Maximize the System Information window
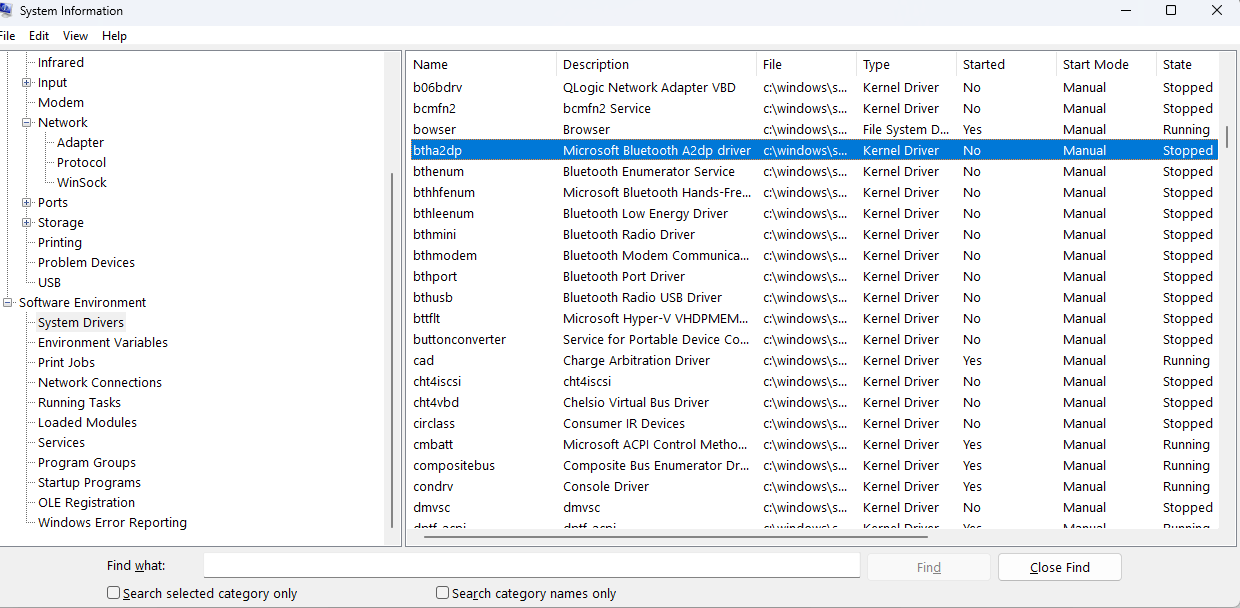 (1171, 11)
